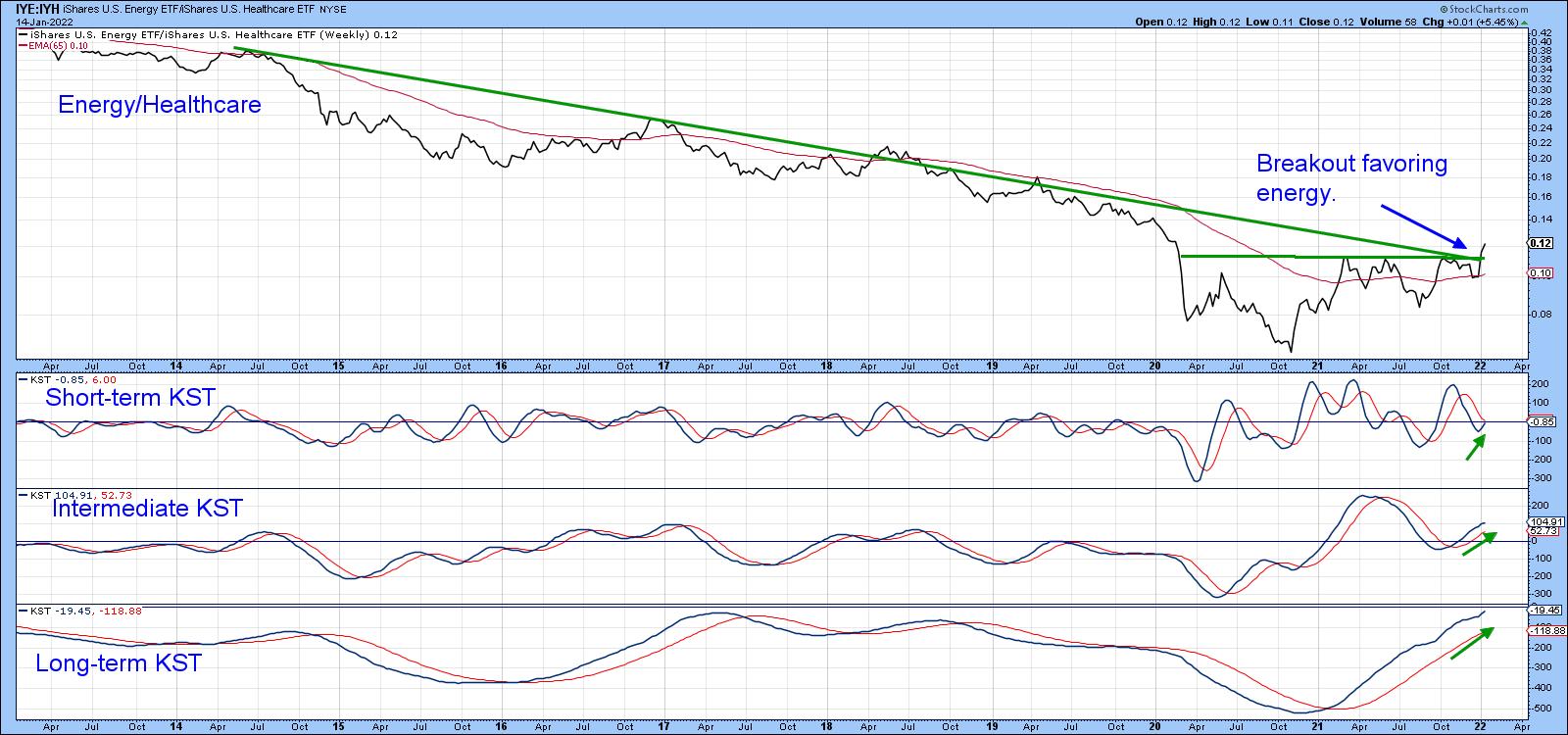Image resolution: width=1568 pixels, height=735 pixels.
Task: Click the black 0.12 current price tag
Action: 1541,242
